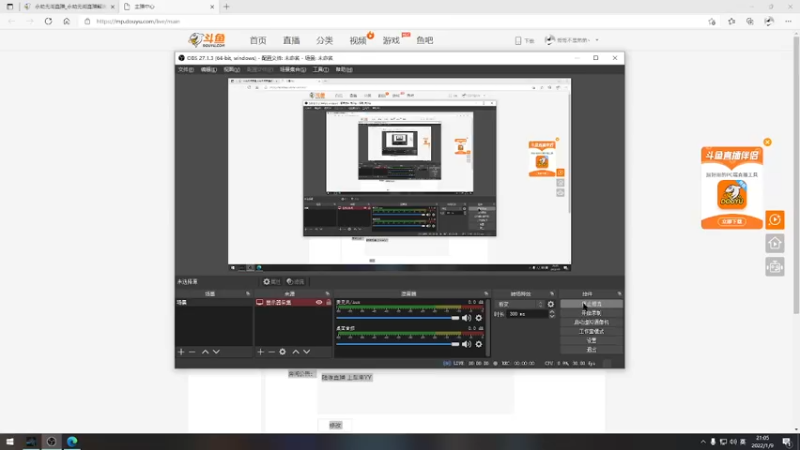The image size is (800, 450).
Task: Move source down in Sources dock
Action: click(x=307, y=352)
